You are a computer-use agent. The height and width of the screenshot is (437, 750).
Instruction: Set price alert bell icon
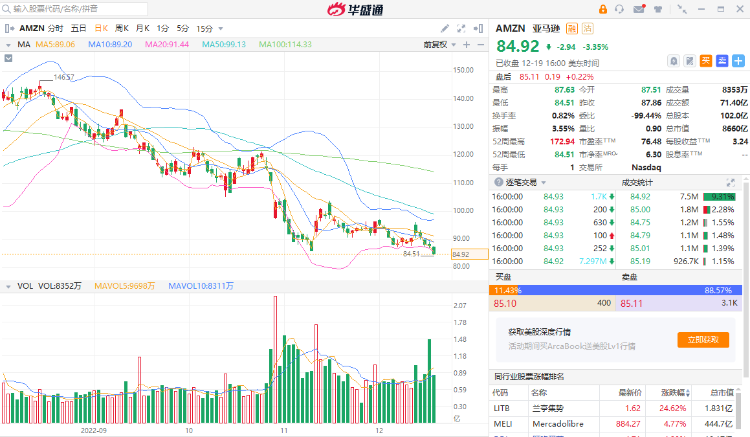coord(673,61)
